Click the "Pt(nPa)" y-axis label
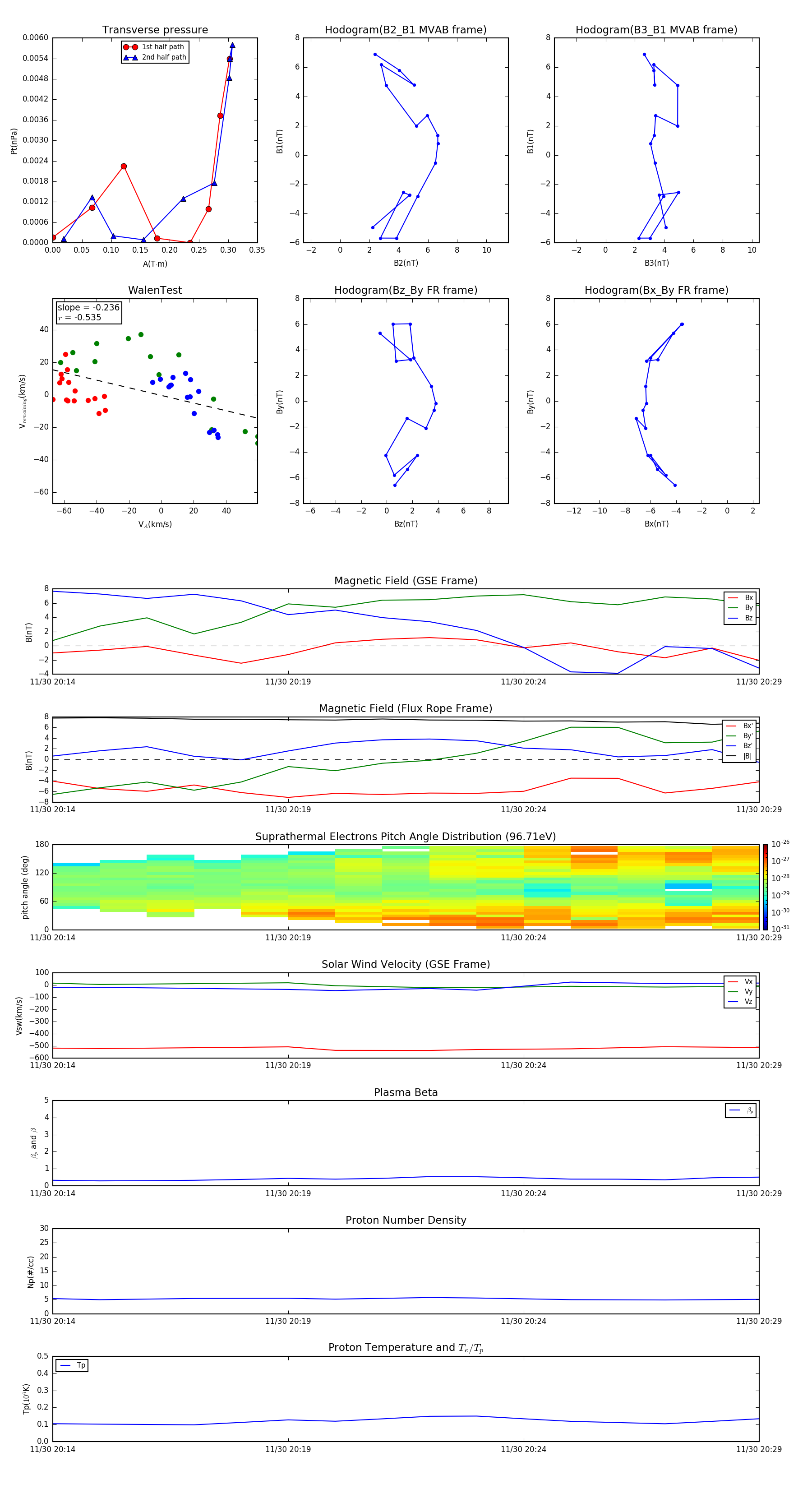The height and width of the screenshot is (1489, 812). point(14,140)
